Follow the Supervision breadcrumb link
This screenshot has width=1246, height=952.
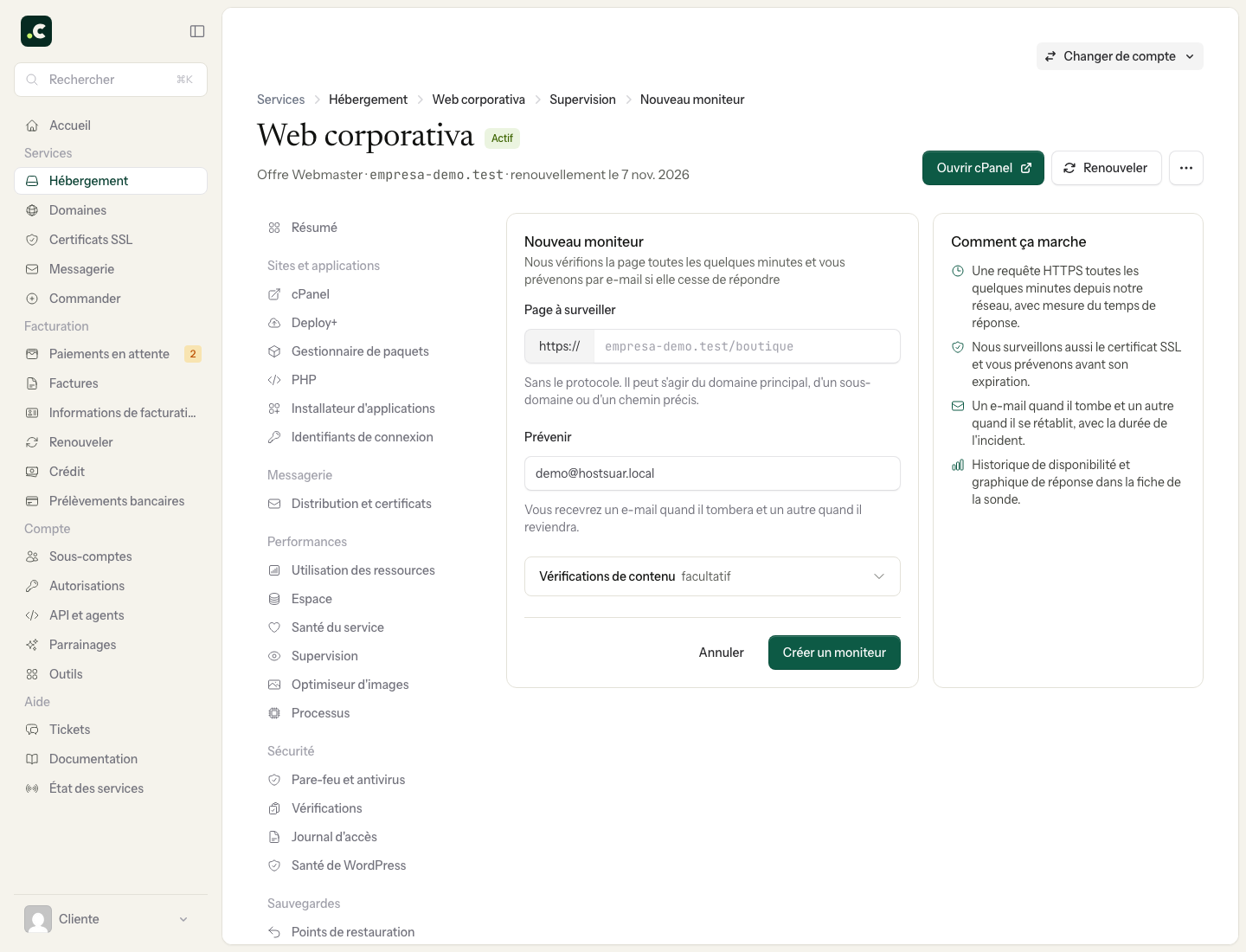coord(582,100)
